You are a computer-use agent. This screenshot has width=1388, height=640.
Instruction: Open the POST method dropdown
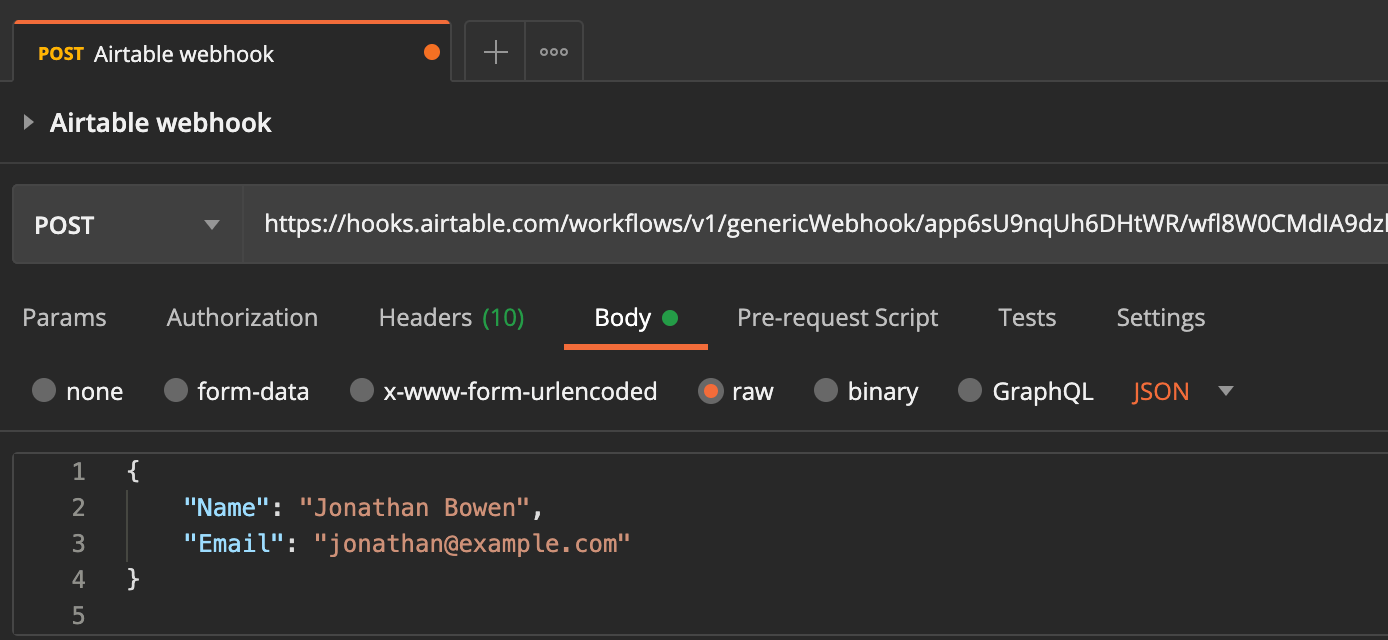127,225
